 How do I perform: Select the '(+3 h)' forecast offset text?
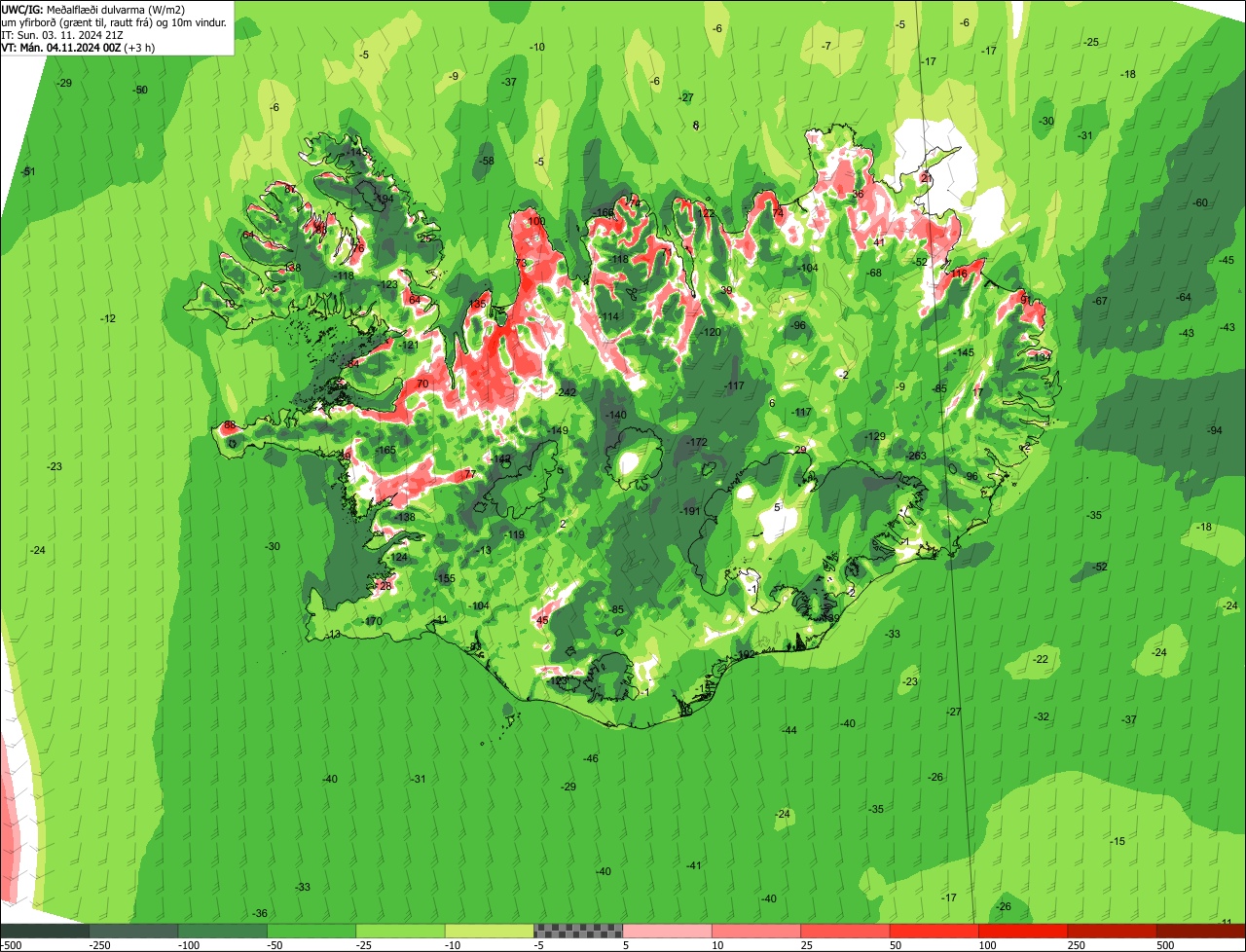tap(140, 47)
